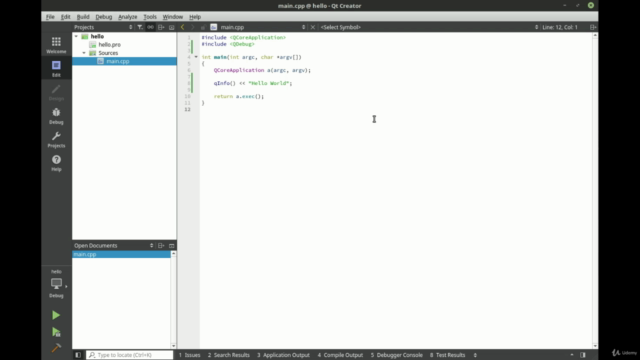Image resolution: width=640 pixels, height=360 pixels.
Task: Go forward in navigation history
Action: coord(192,27)
